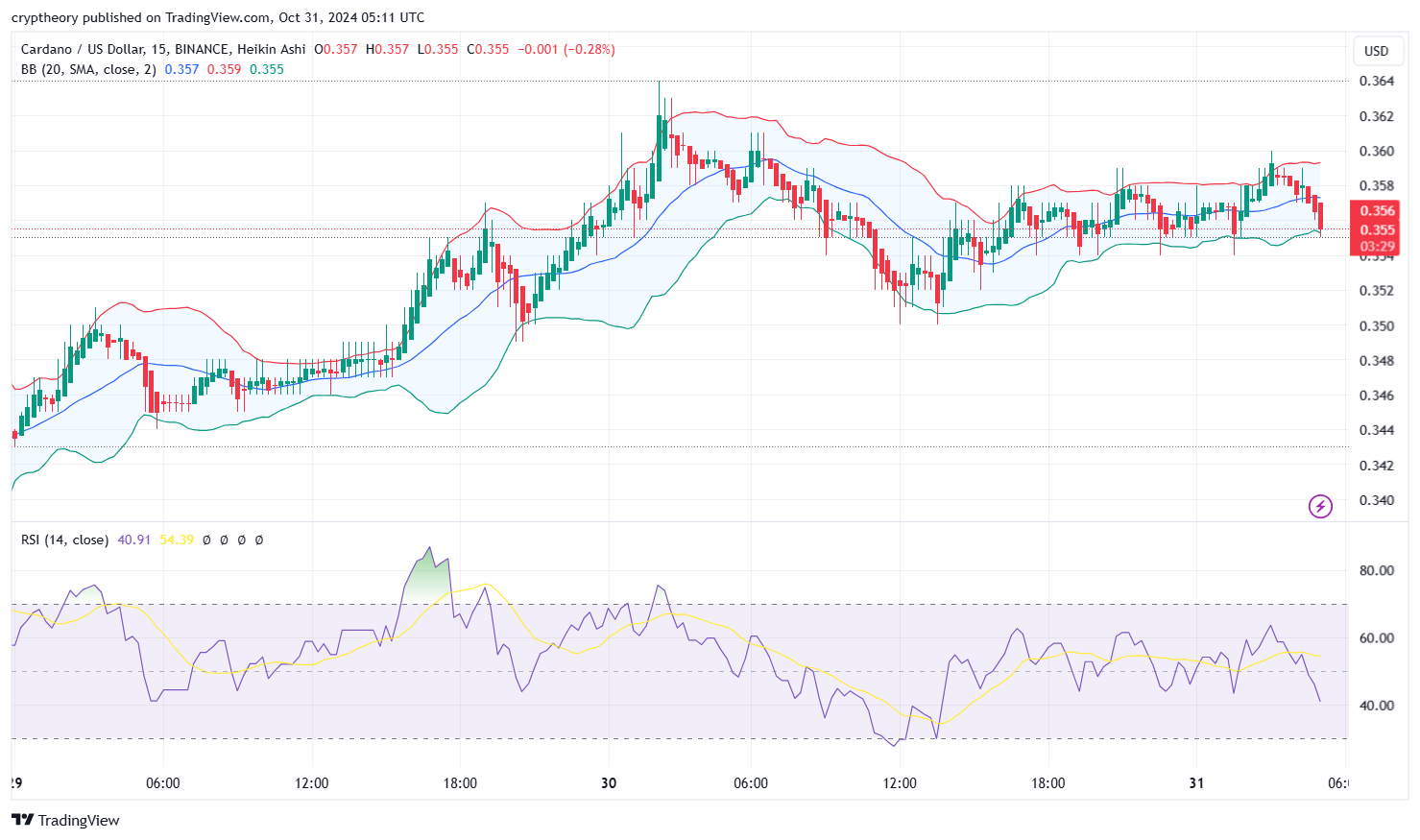Click the 0.362 price axis label

pyautogui.click(x=1377, y=116)
